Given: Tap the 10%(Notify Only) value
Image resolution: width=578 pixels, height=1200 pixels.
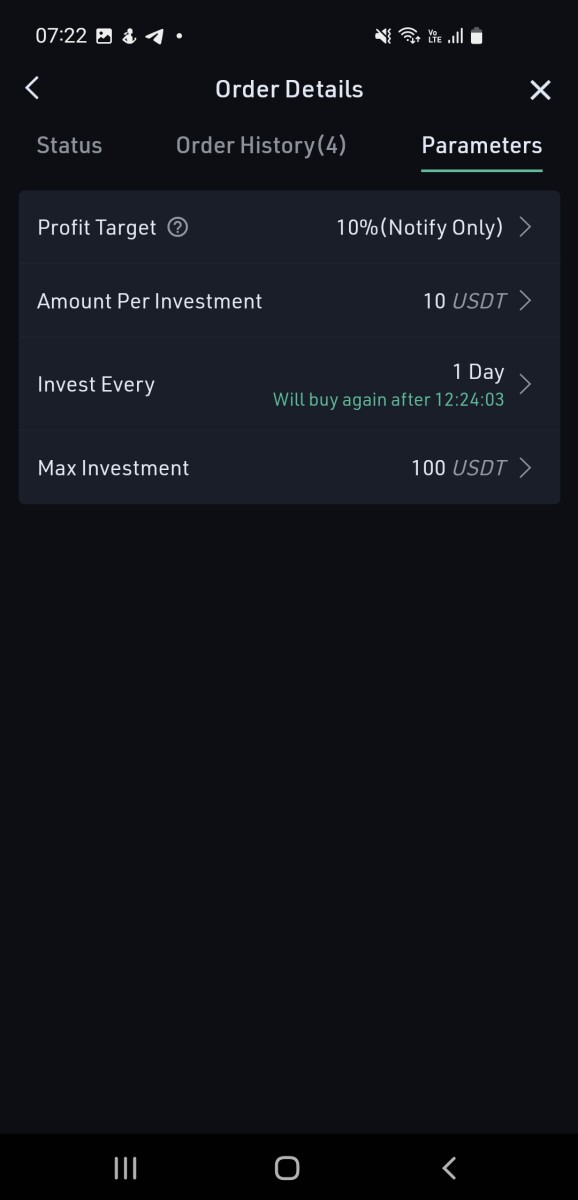Looking at the screenshot, I should pos(420,227).
